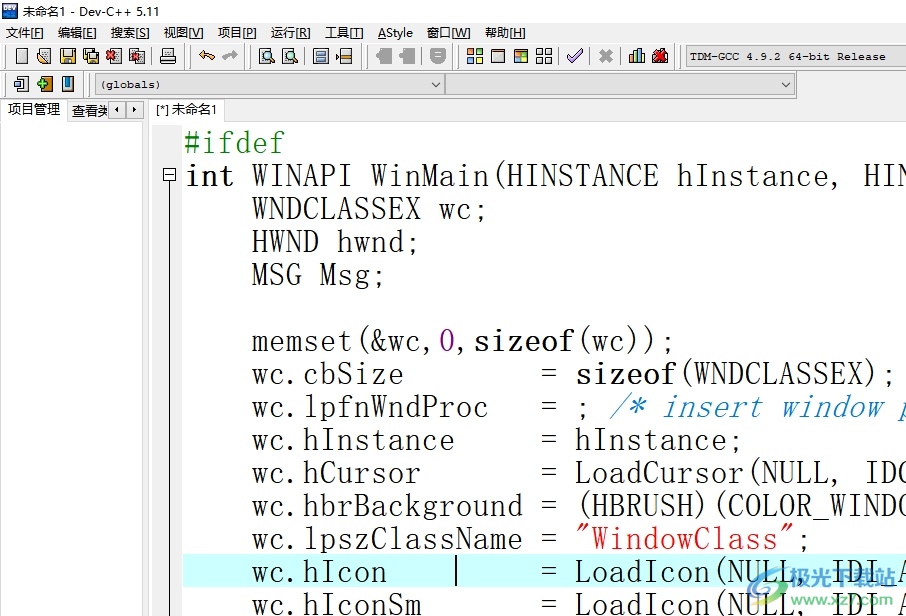This screenshot has height=616, width=906.
Task: Switch to the 查看类 tab
Action: [89, 110]
